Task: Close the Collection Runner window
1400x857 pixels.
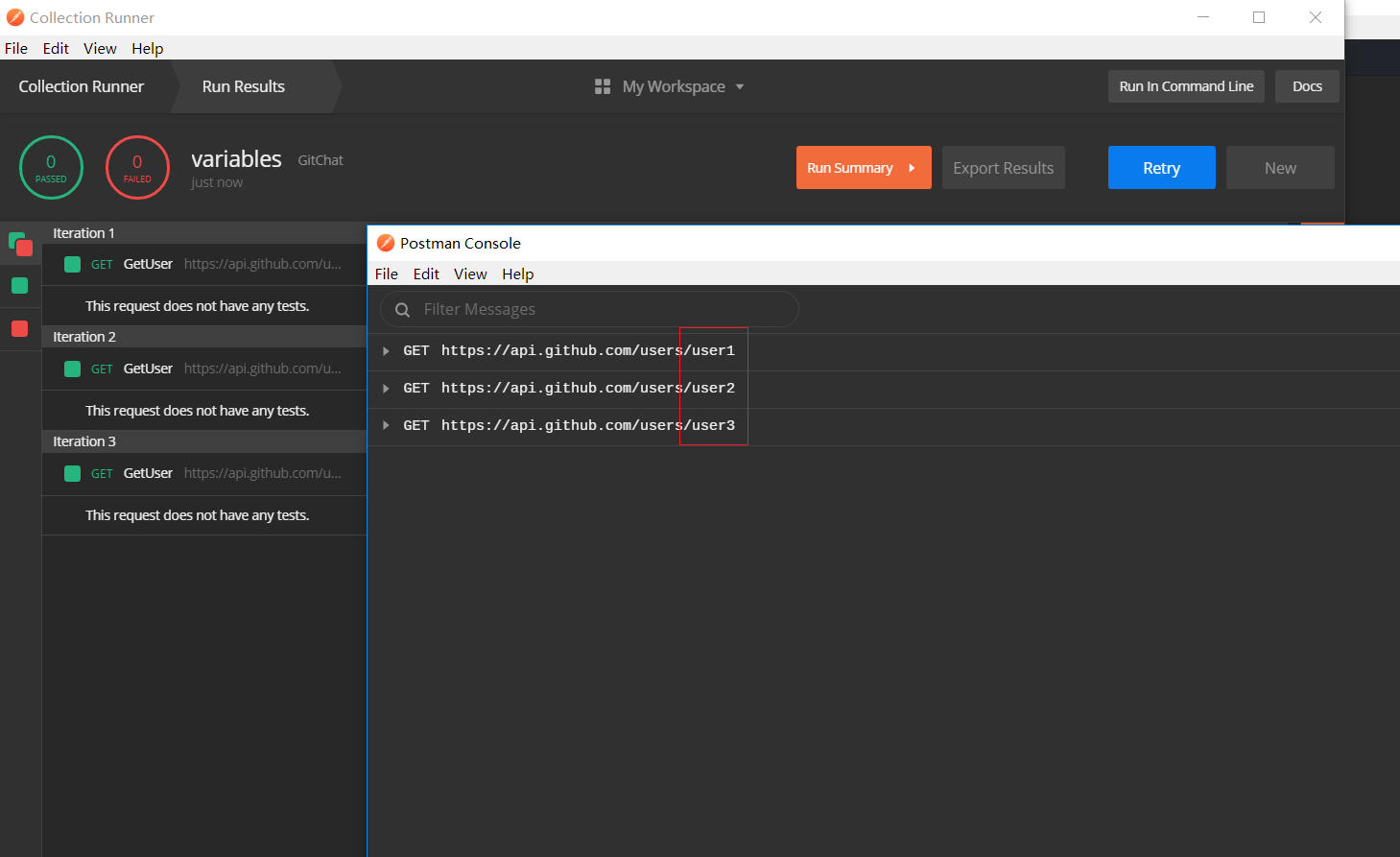Action: [x=1316, y=17]
